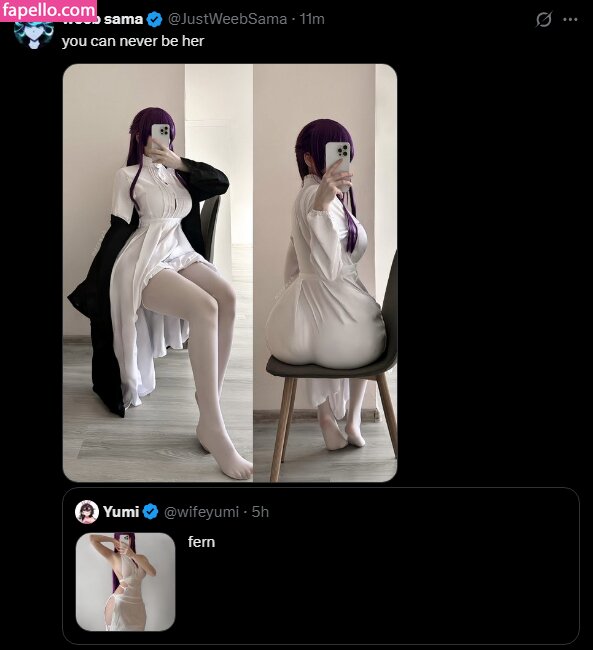Open the three-dot more options menu

pos(571,19)
